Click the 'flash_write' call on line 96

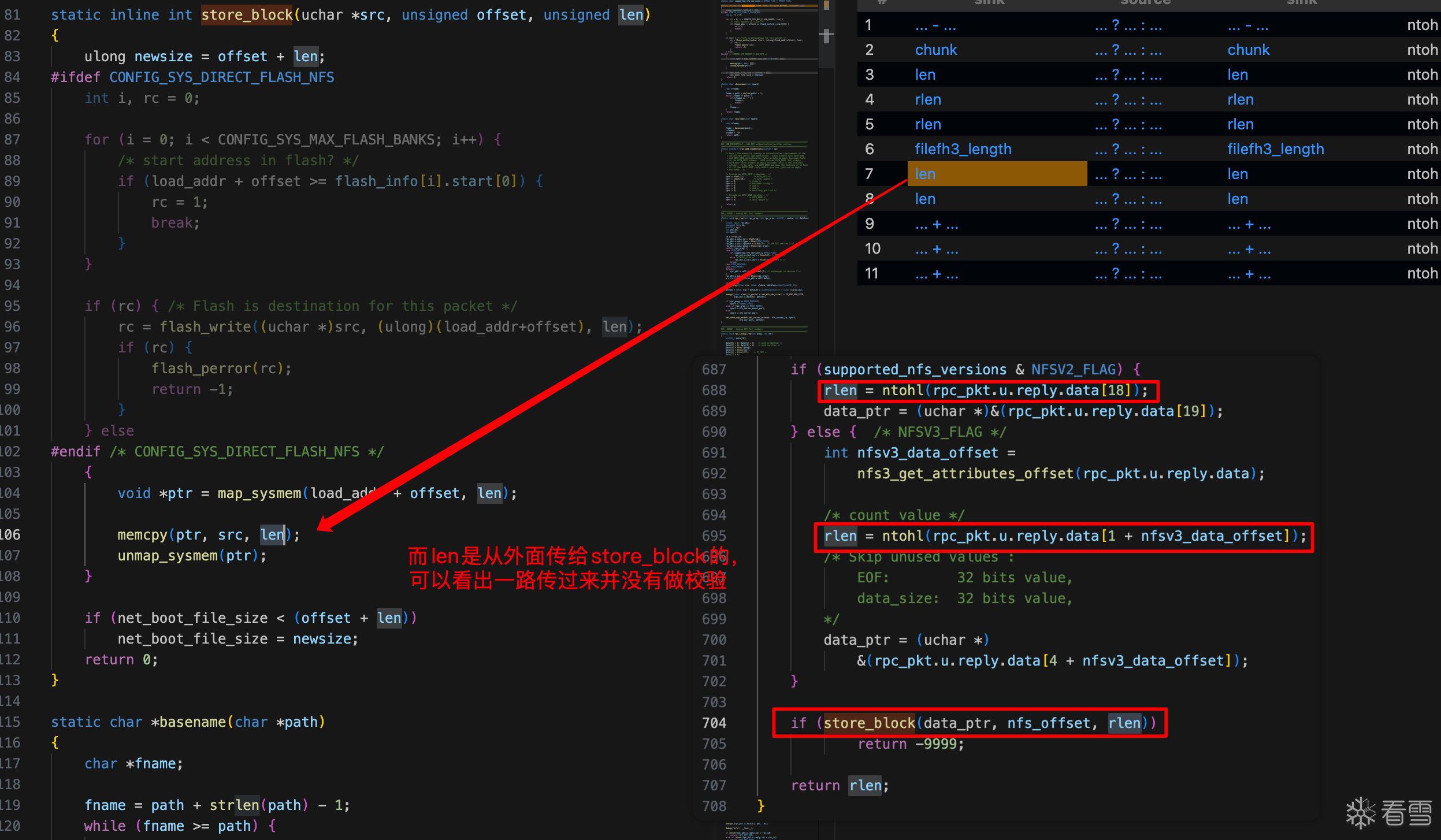click(205, 327)
